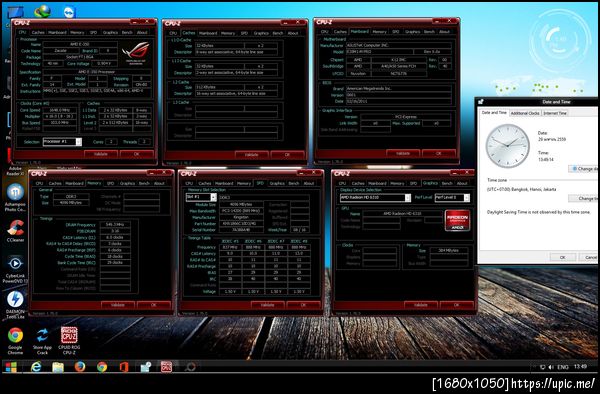The width and height of the screenshot is (600, 394).
Task: Open Store App Crack desktop shortcut
Action: [42, 340]
